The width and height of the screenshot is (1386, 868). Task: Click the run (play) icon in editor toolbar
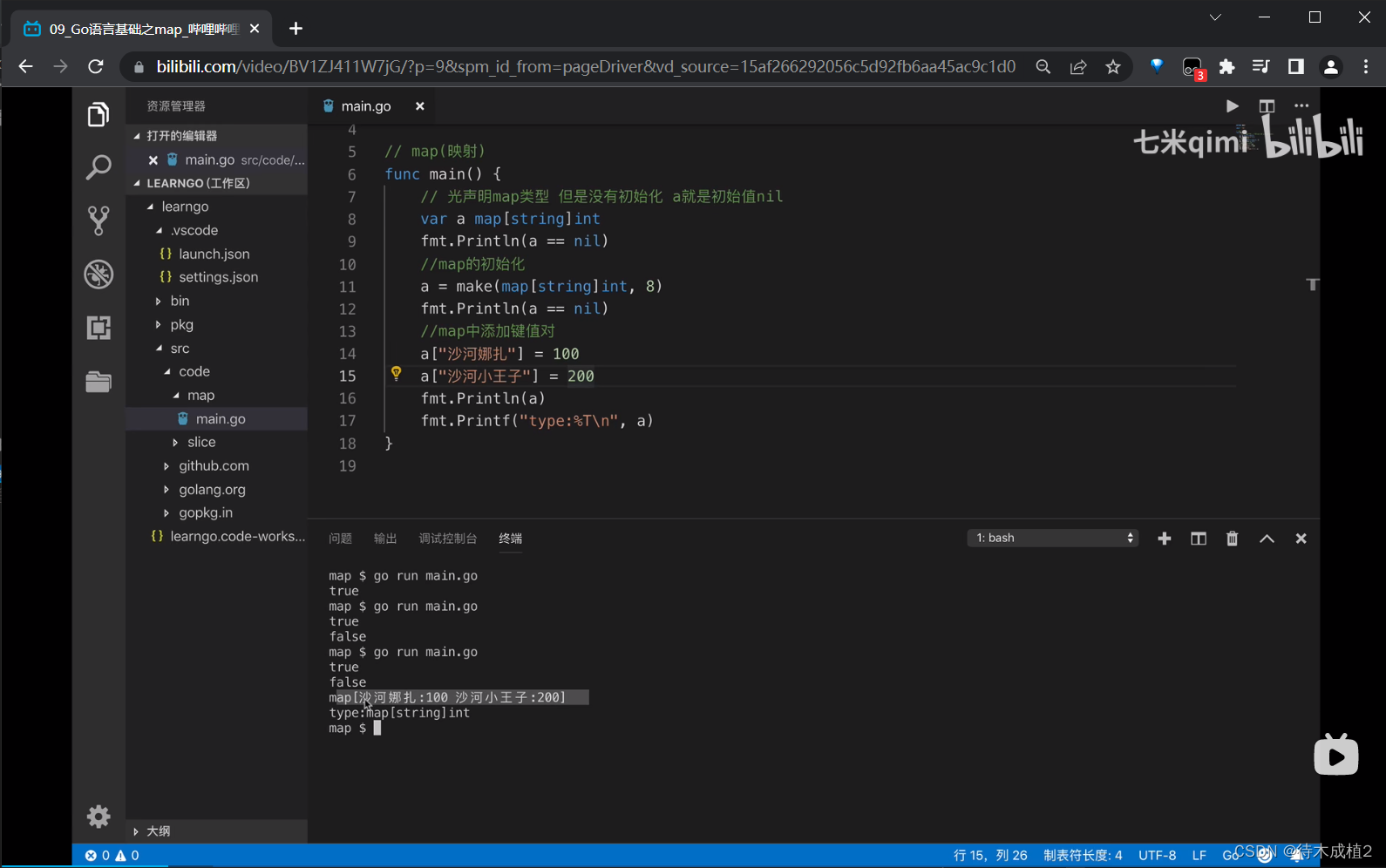1232,106
